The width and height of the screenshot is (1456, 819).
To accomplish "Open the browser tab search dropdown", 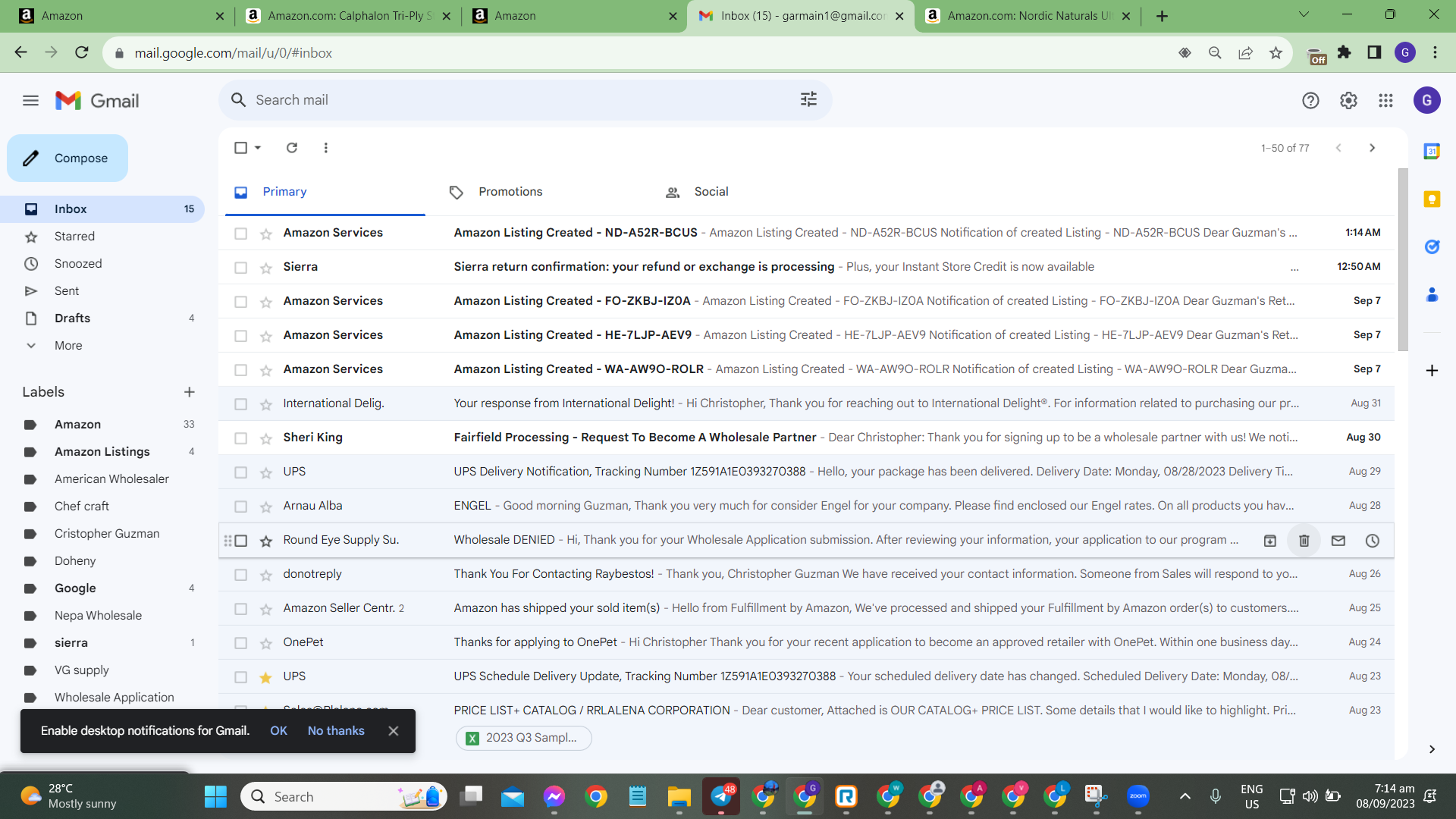I will (1304, 15).
